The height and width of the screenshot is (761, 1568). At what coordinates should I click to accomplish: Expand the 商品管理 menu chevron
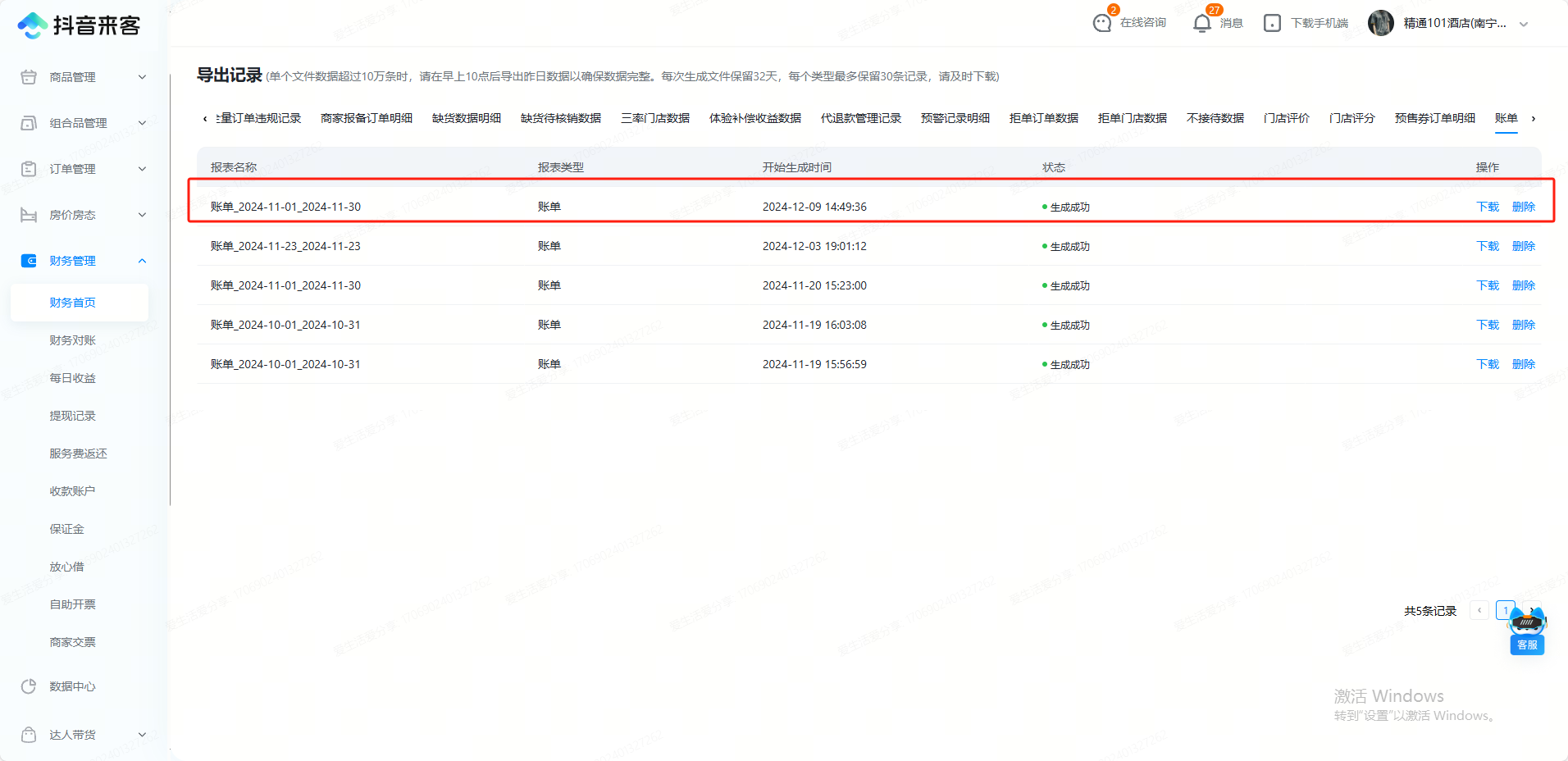[x=142, y=77]
